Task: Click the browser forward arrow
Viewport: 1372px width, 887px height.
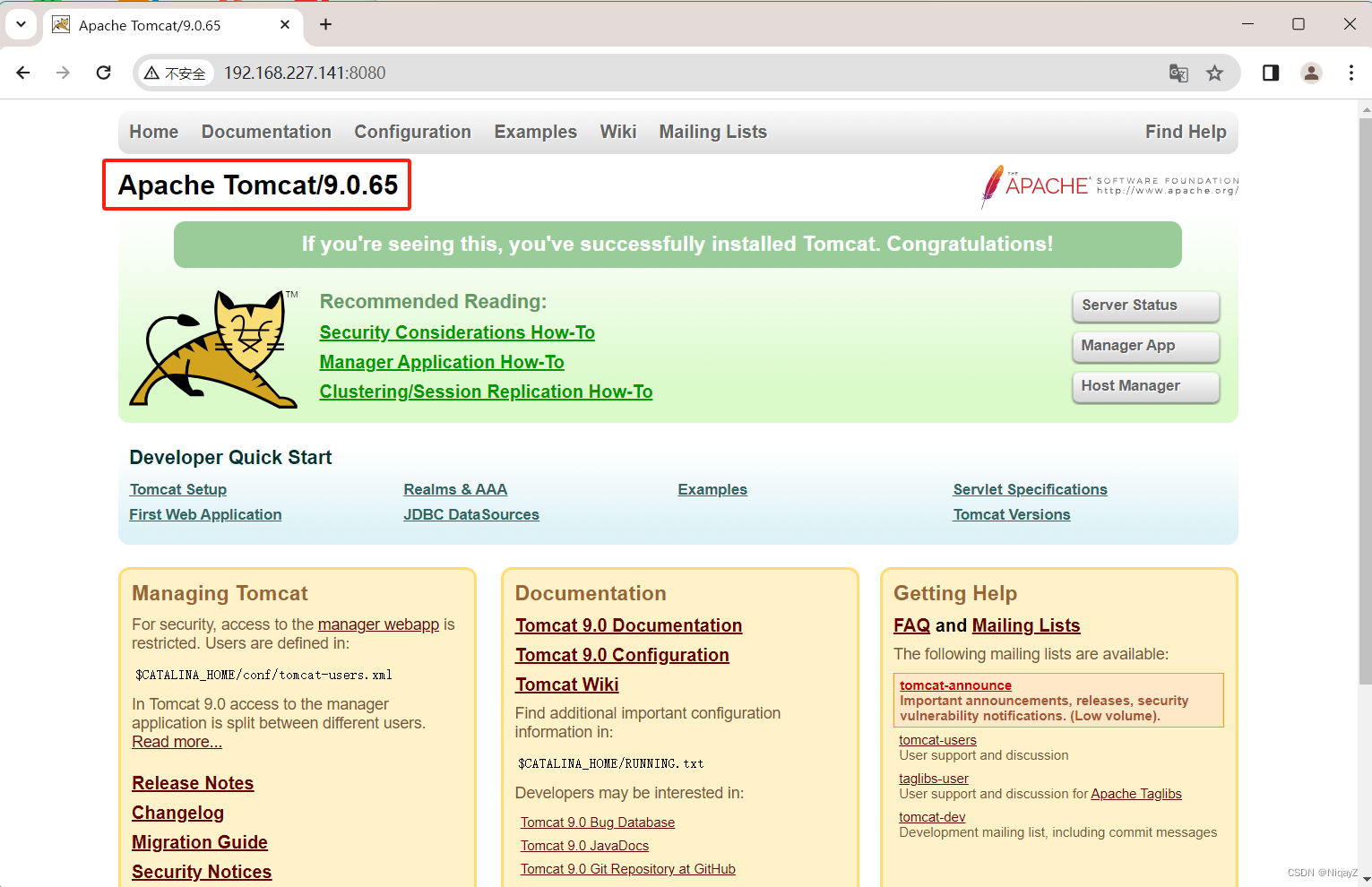Action: (63, 73)
